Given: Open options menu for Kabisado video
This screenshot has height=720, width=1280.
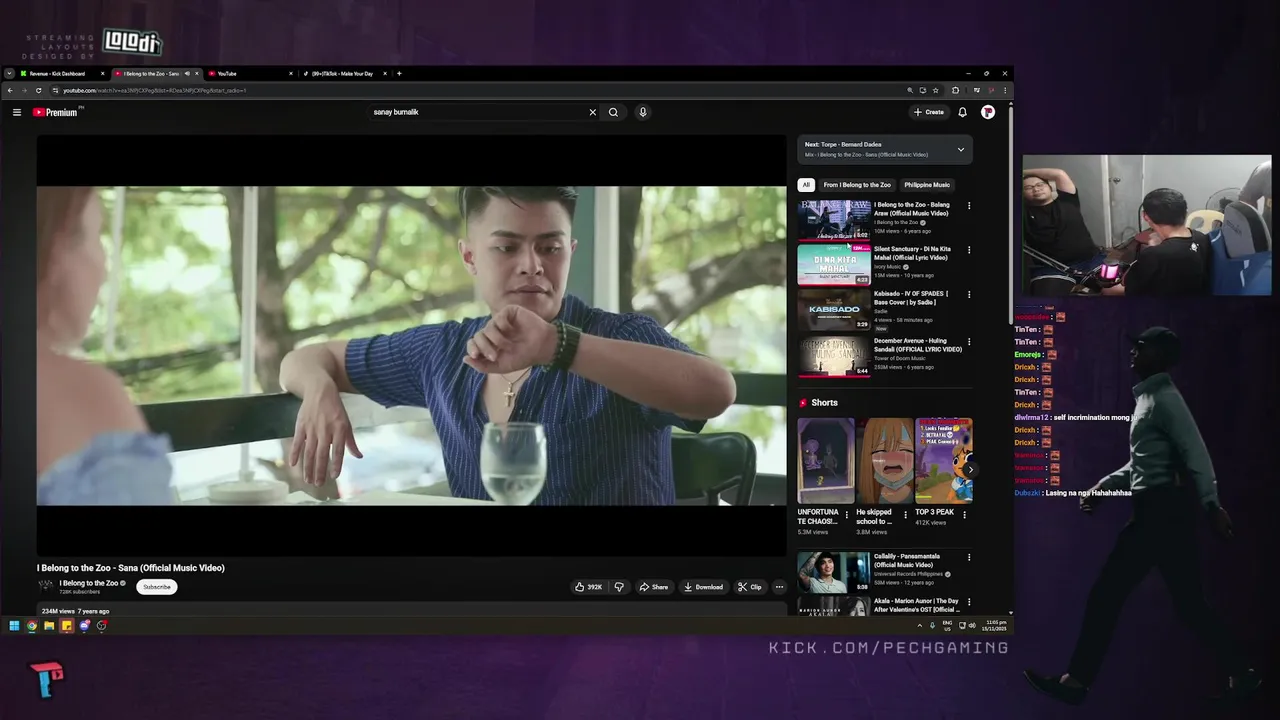Looking at the screenshot, I should [968, 295].
